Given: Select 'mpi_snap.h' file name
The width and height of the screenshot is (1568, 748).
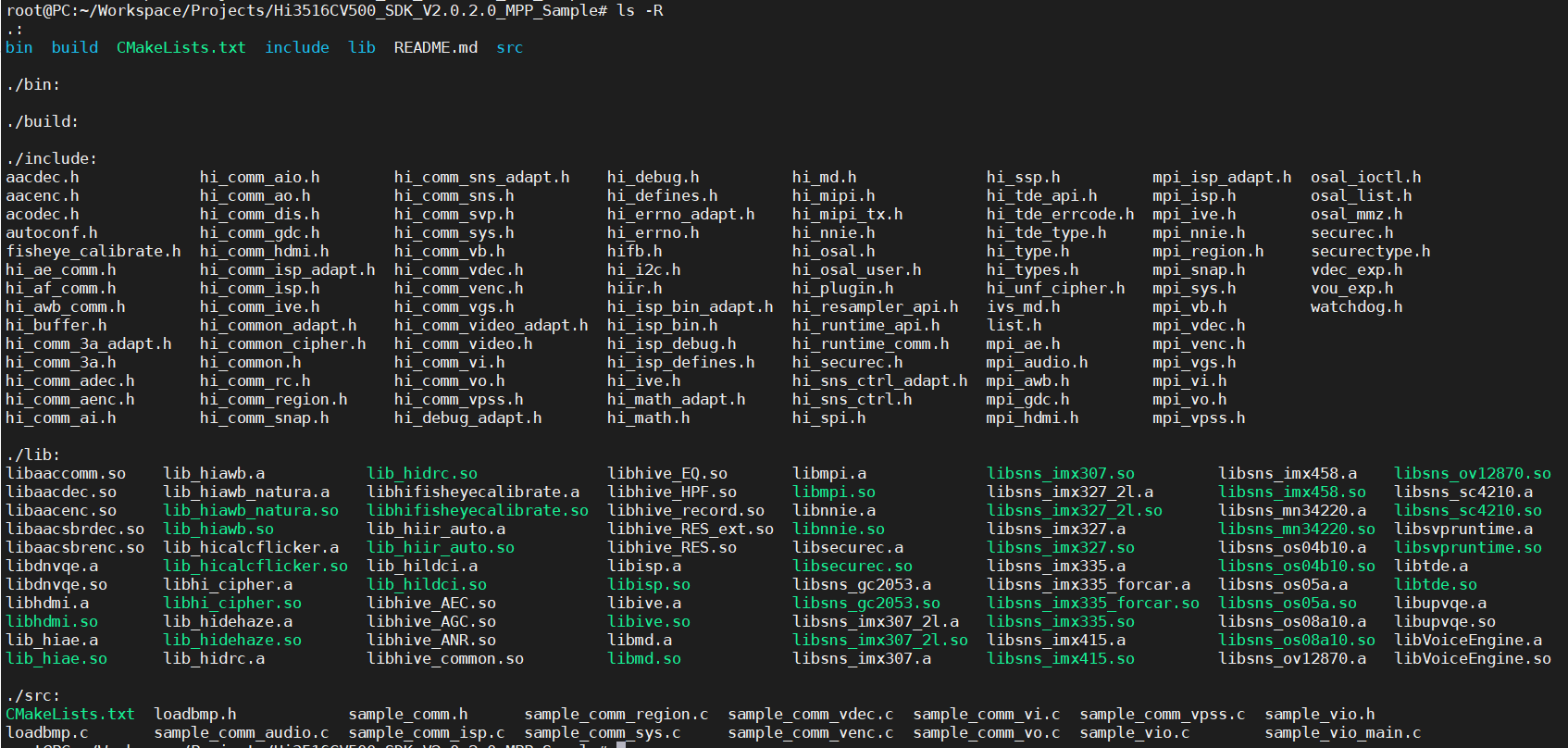Looking at the screenshot, I should click(1200, 269).
